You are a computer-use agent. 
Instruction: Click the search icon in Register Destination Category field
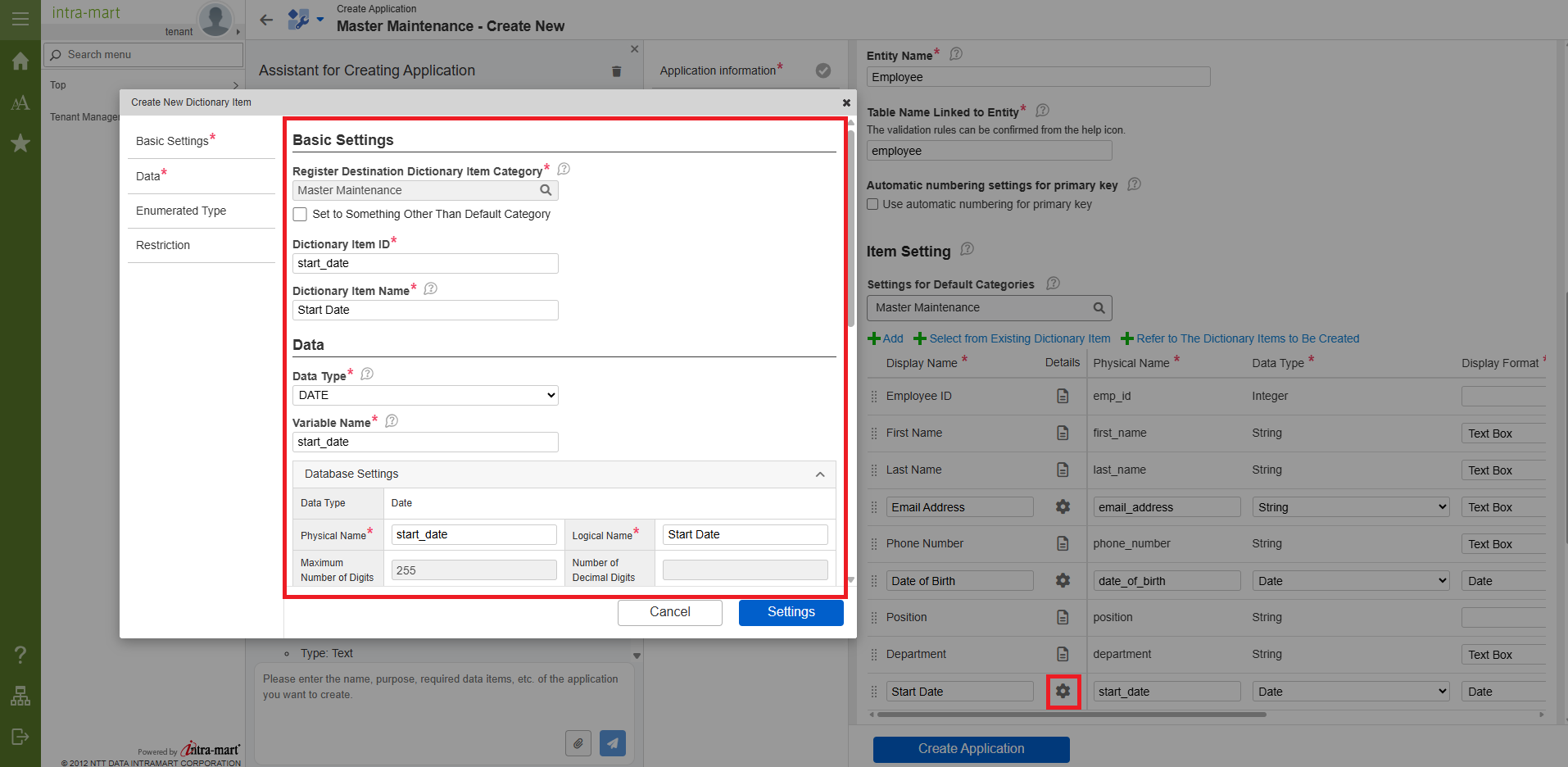(546, 190)
